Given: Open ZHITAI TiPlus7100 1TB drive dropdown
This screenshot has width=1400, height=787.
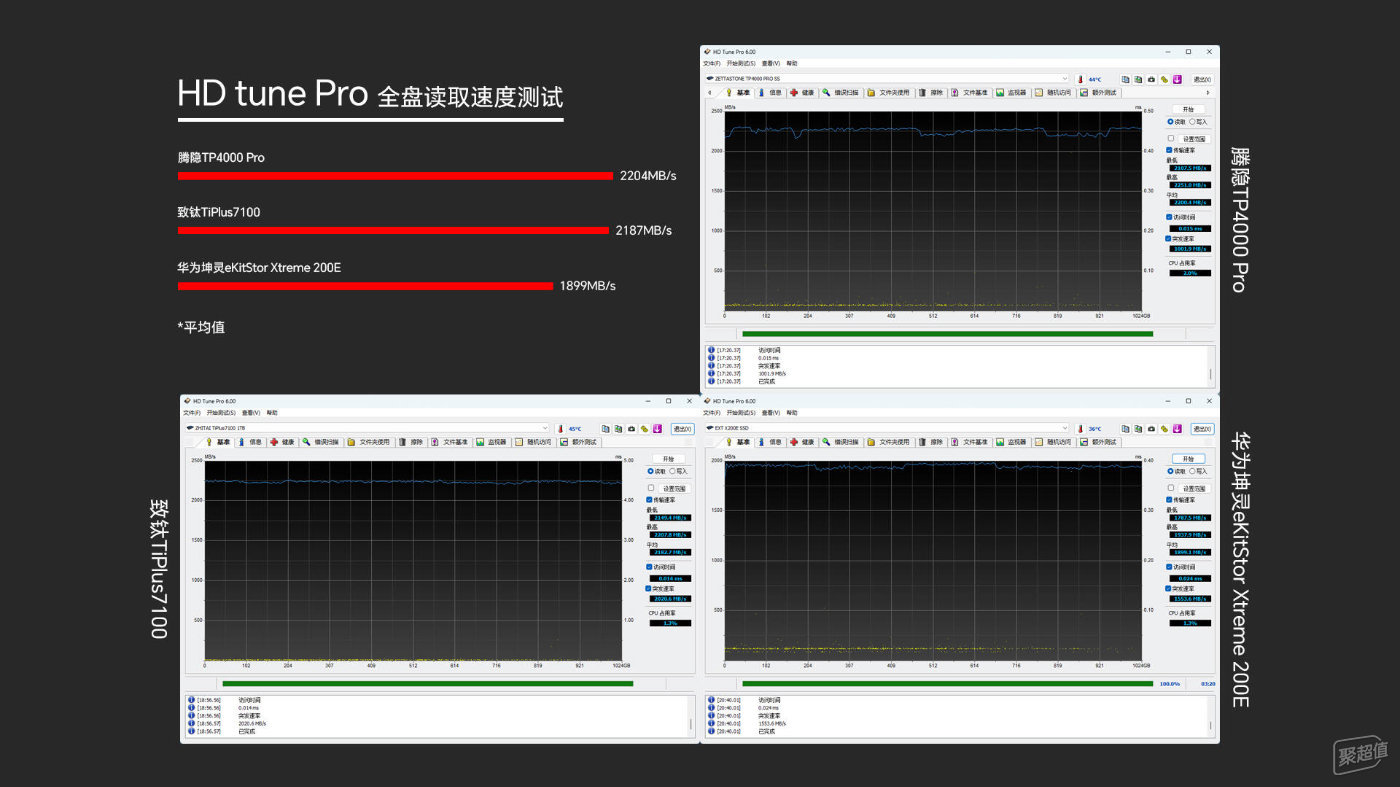Looking at the screenshot, I should point(367,429).
